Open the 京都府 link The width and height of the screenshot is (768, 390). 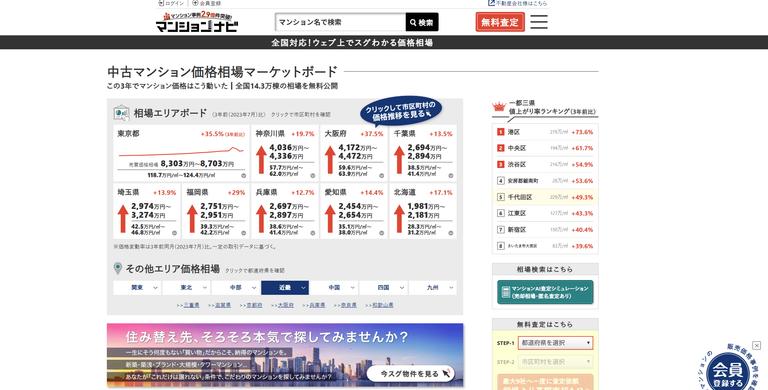(x=254, y=305)
